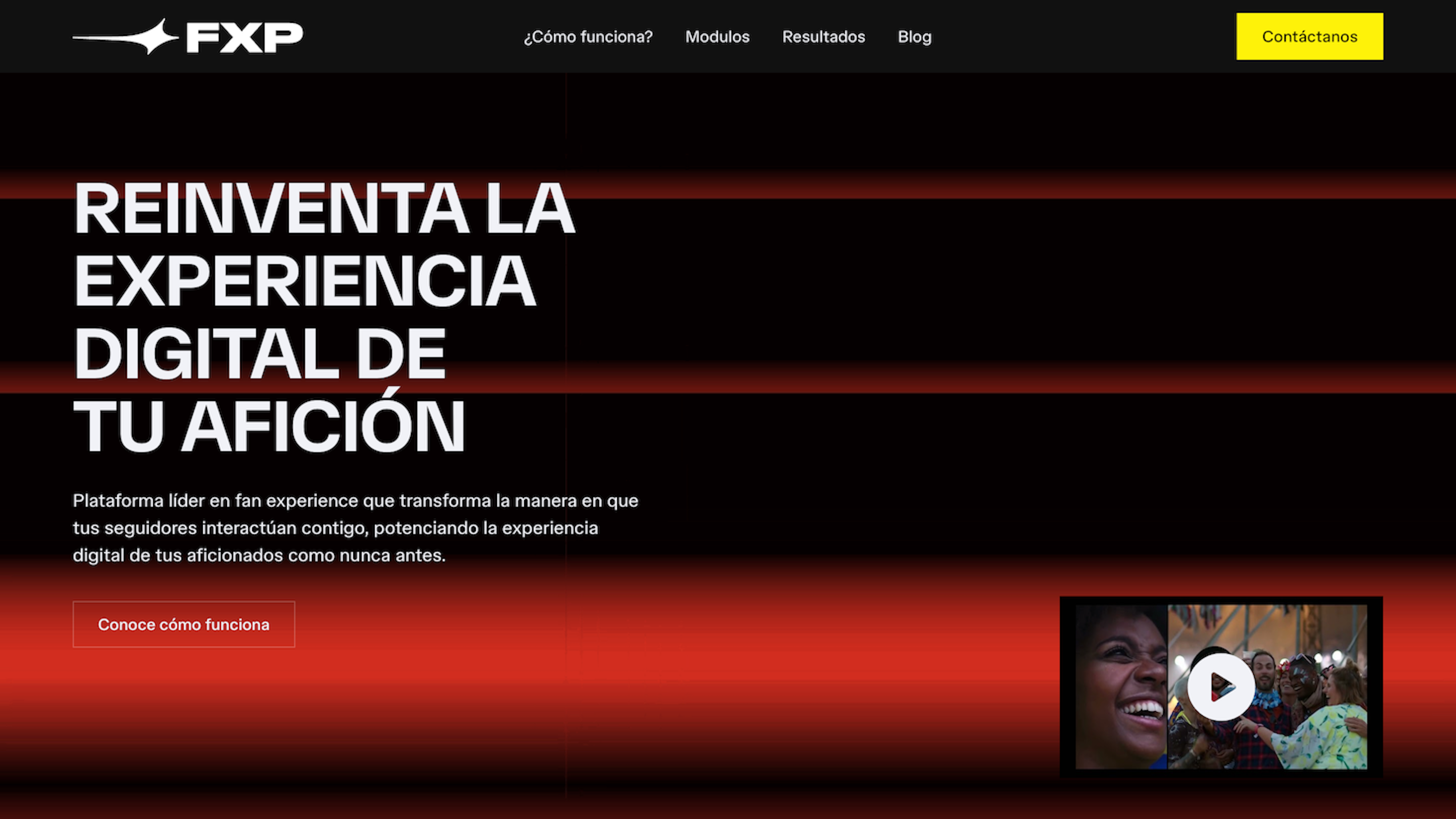The width and height of the screenshot is (1456, 819).
Task: Click the black border of the video frame
Action: click(1067, 687)
